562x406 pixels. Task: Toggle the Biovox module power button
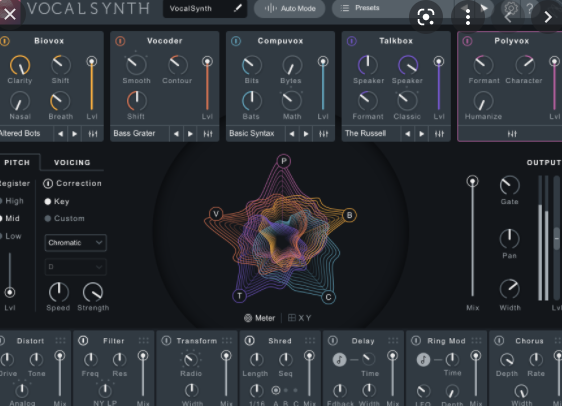[x=5, y=41]
